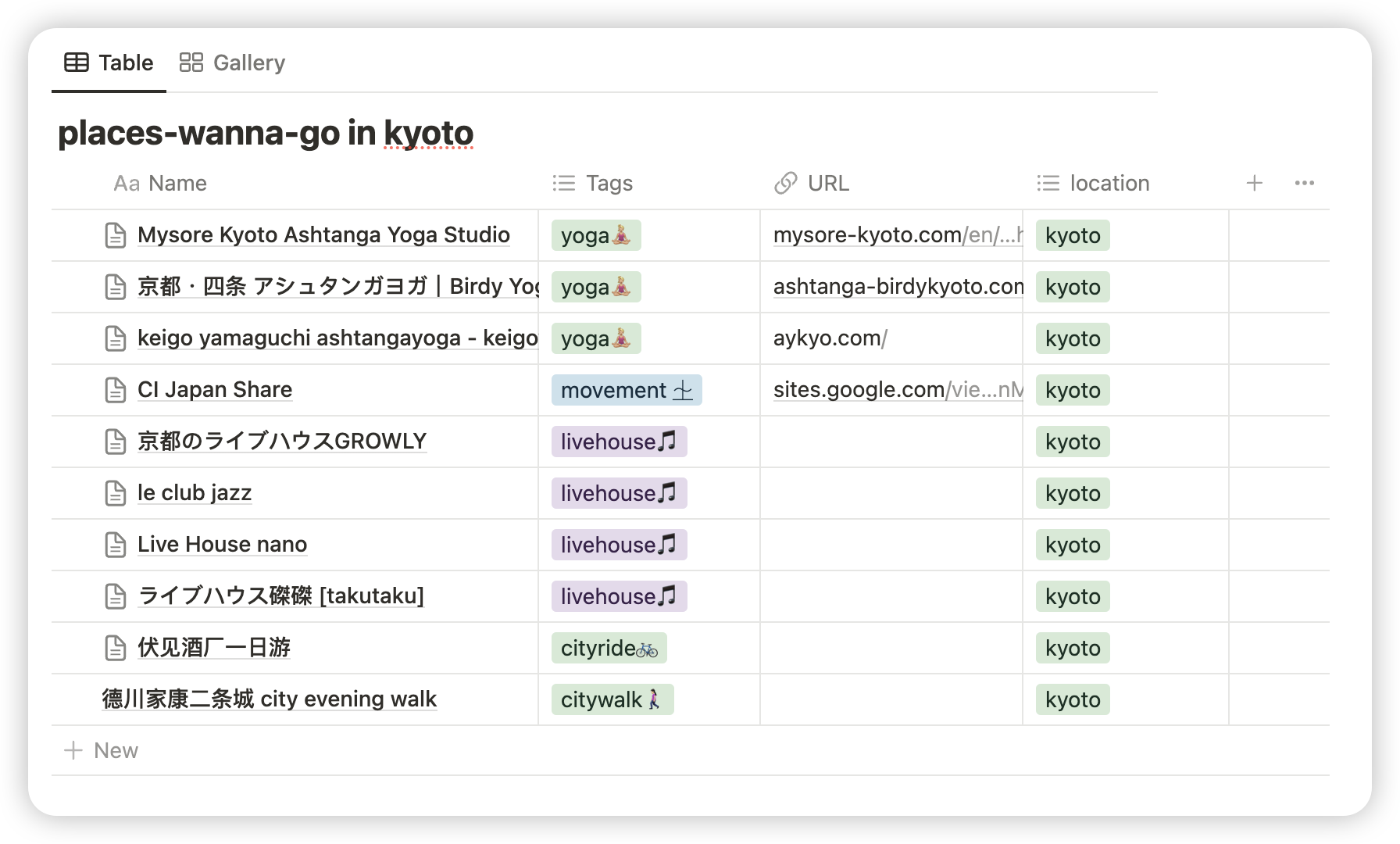
Task: Open aykyo.com URL
Action: [830, 338]
